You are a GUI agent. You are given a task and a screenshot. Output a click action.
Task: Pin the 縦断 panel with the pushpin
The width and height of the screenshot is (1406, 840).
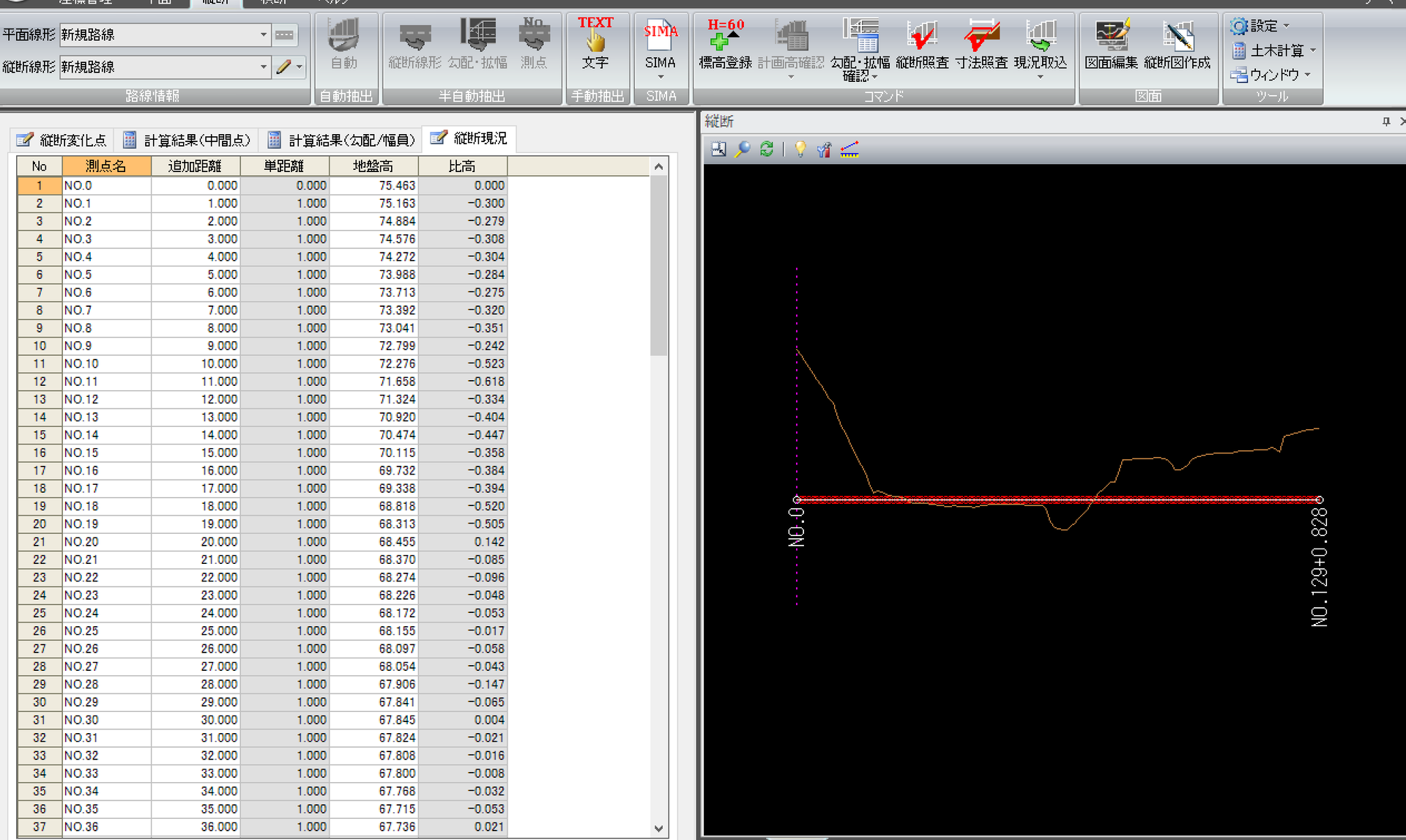pos(1386,122)
